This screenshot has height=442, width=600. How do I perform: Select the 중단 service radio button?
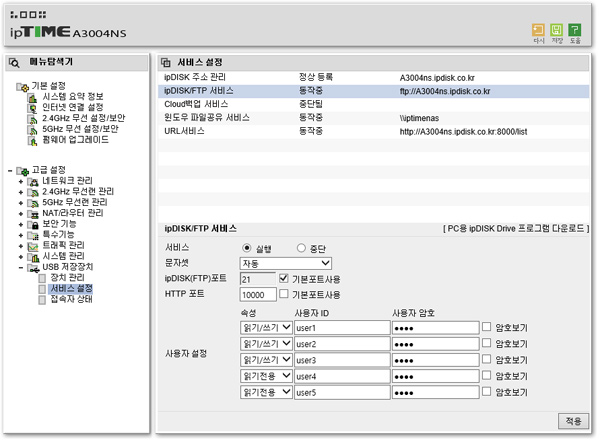click(301, 248)
